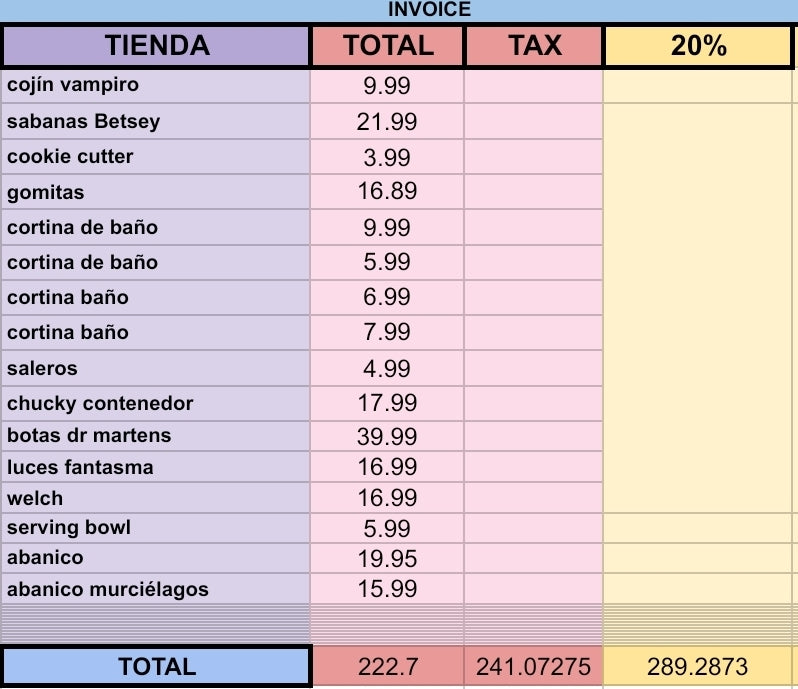Viewport: 798px width, 689px height.
Task: Select the blue TOTAL label cell at the bottom
Action: click(x=156, y=667)
